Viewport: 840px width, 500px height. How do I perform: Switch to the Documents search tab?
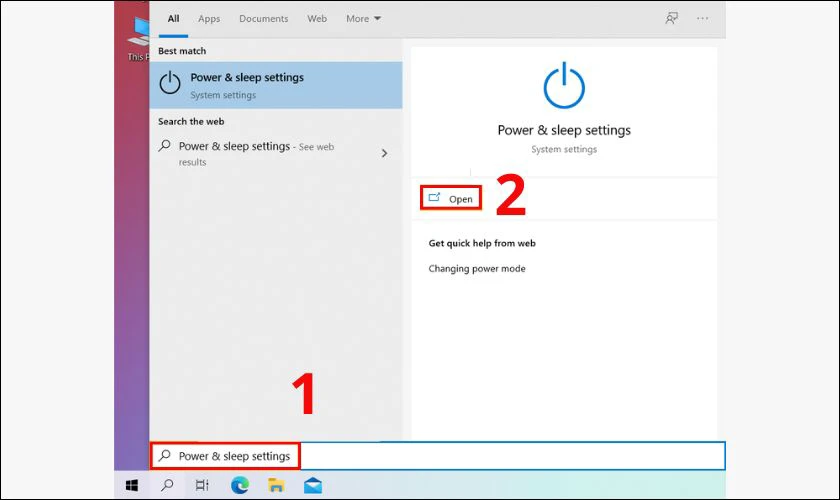coord(264,19)
